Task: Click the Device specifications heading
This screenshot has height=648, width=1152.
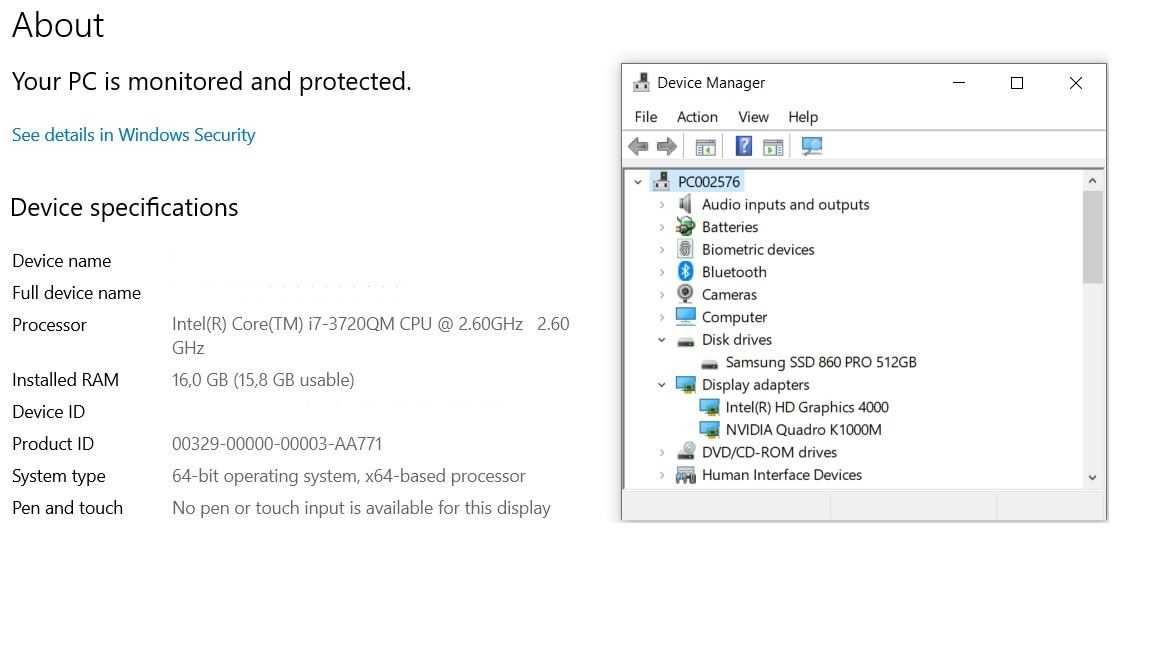Action: tap(124, 208)
